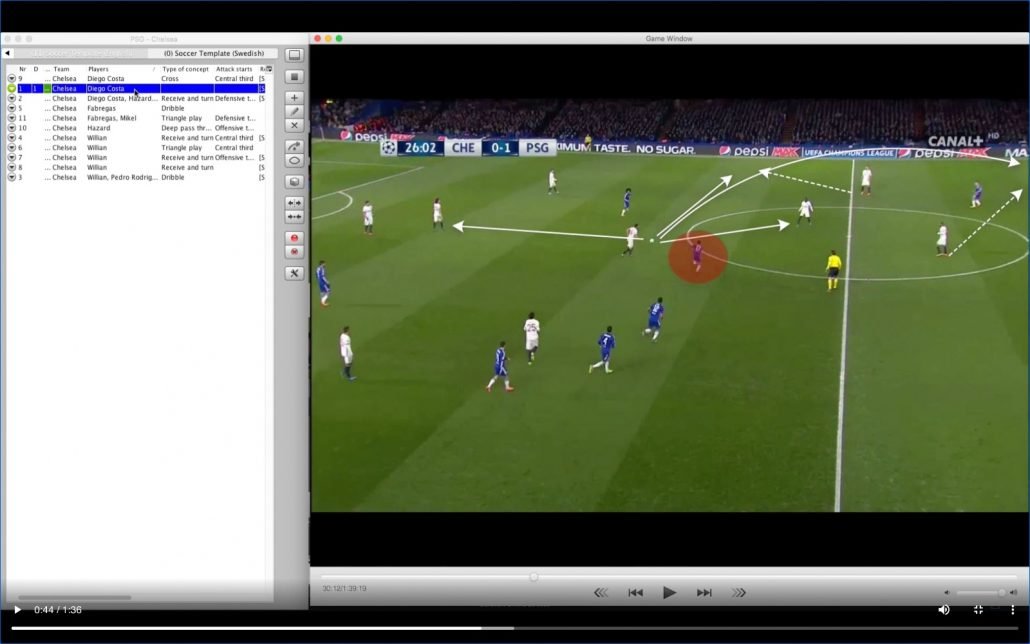
Task: Click the column chooser icon in table header
Action: pyautogui.click(x=269, y=68)
